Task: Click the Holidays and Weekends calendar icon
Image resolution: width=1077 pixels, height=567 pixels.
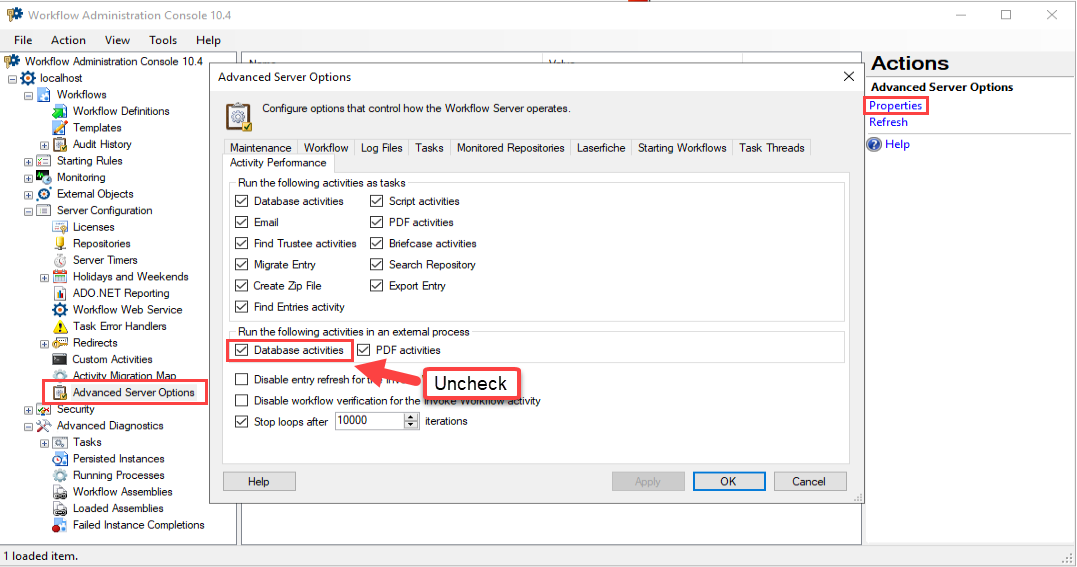Action: [x=60, y=276]
